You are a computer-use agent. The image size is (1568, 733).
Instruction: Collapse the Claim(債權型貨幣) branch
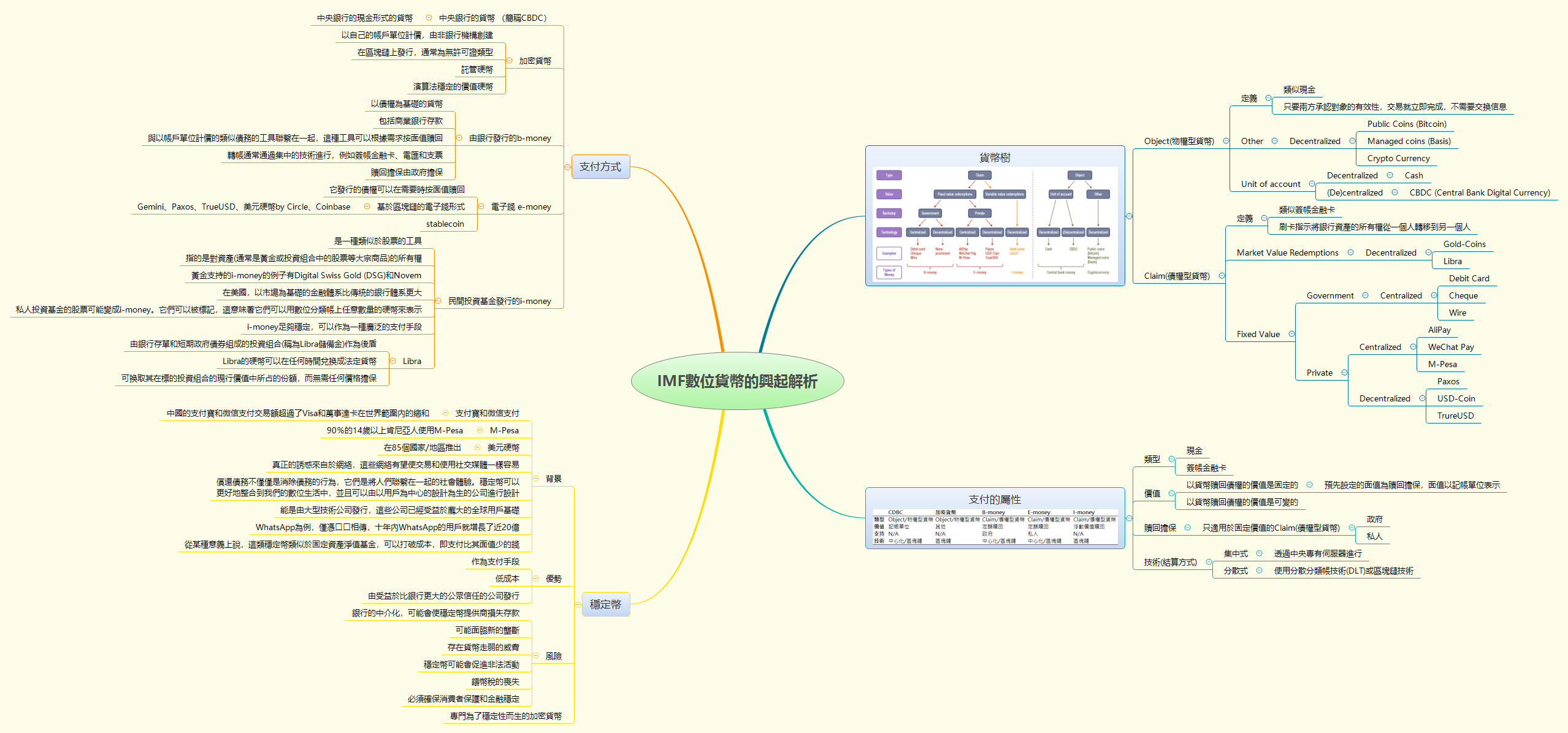click(x=1222, y=276)
